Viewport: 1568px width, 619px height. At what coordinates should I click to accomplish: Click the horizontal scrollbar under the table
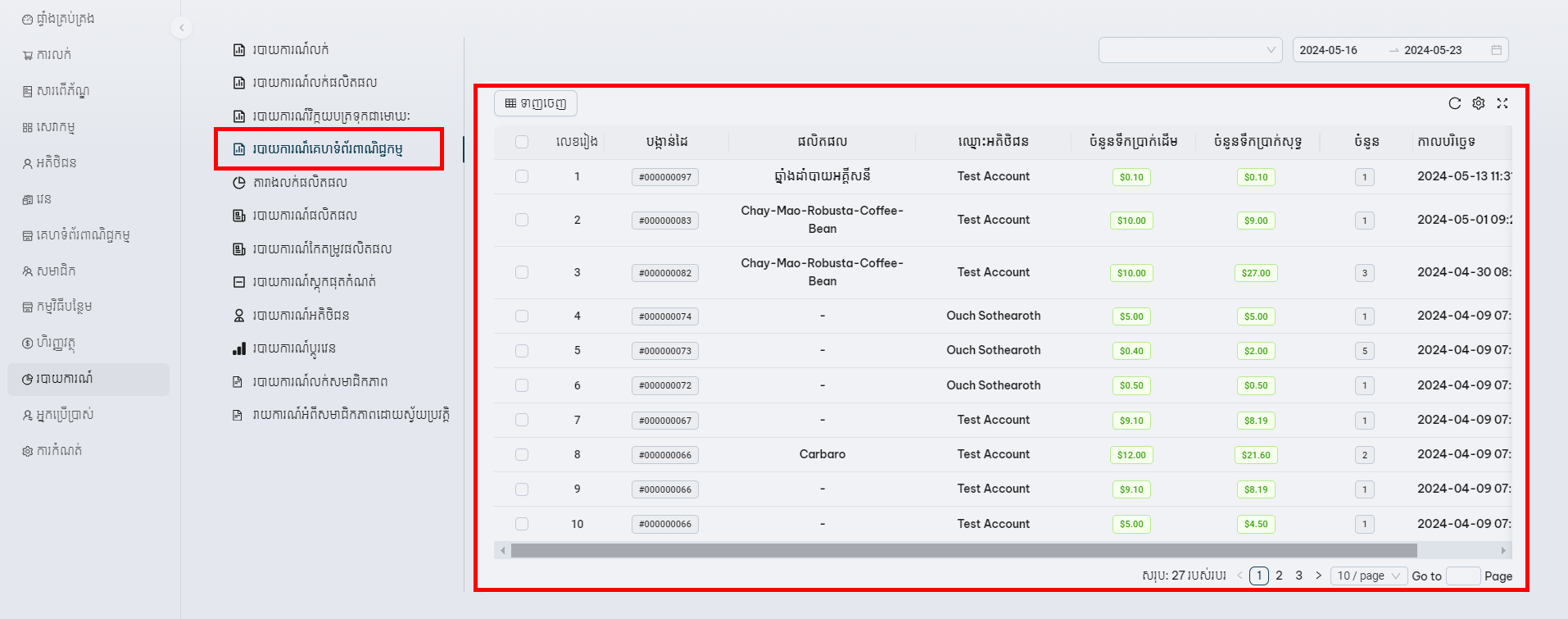pos(963,550)
